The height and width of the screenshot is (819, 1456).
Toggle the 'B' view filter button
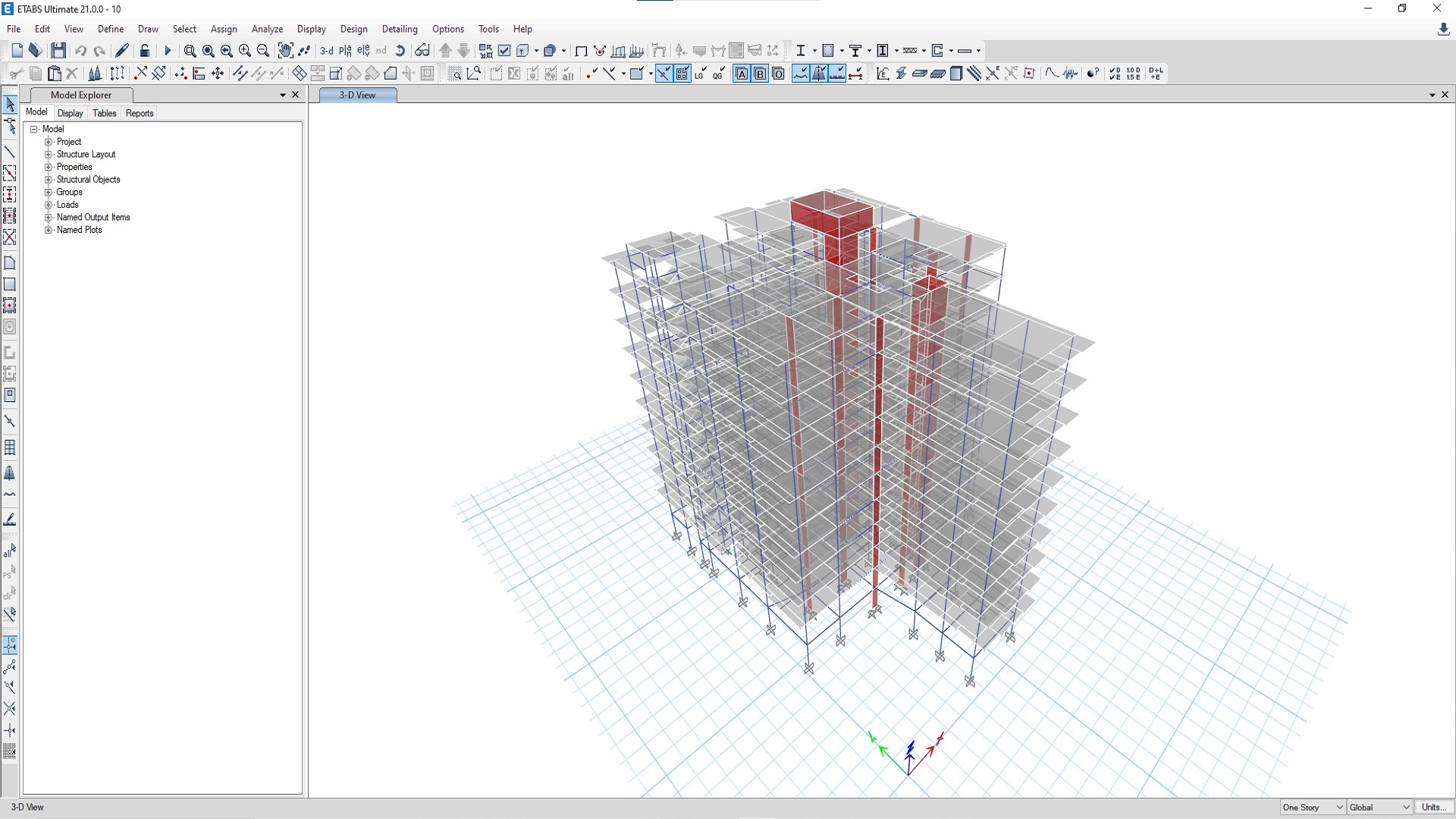pos(760,74)
